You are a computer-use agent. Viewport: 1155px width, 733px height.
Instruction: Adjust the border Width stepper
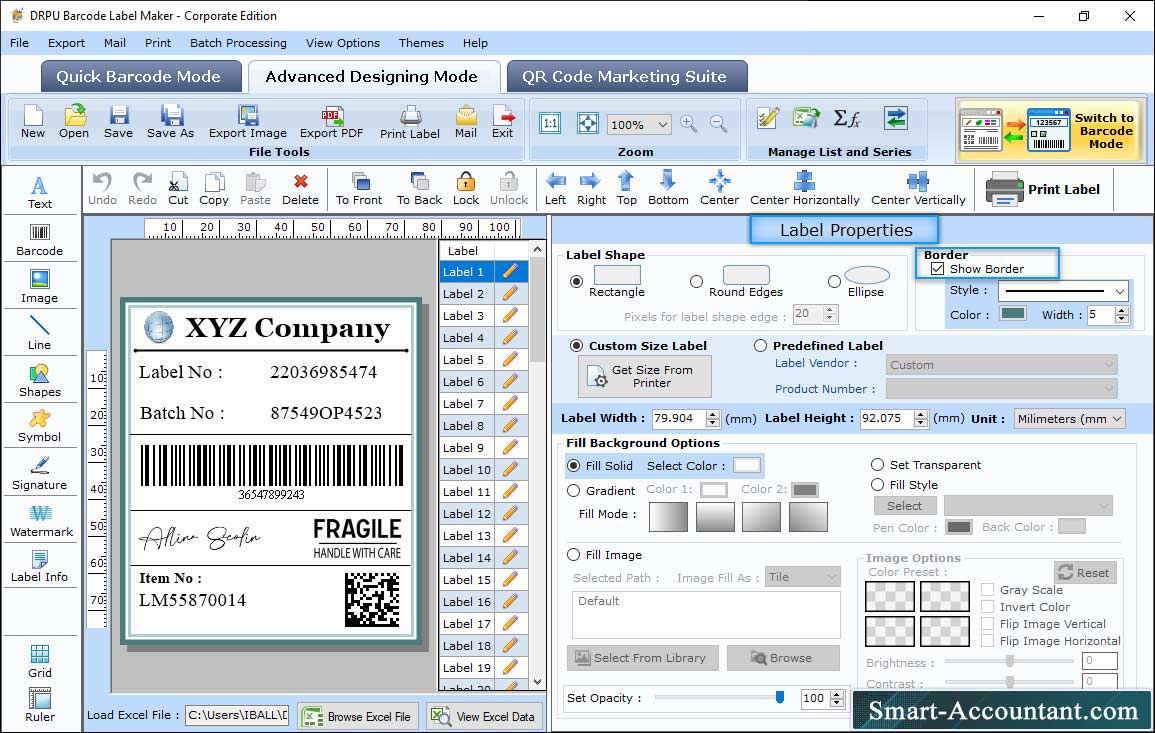click(1121, 315)
